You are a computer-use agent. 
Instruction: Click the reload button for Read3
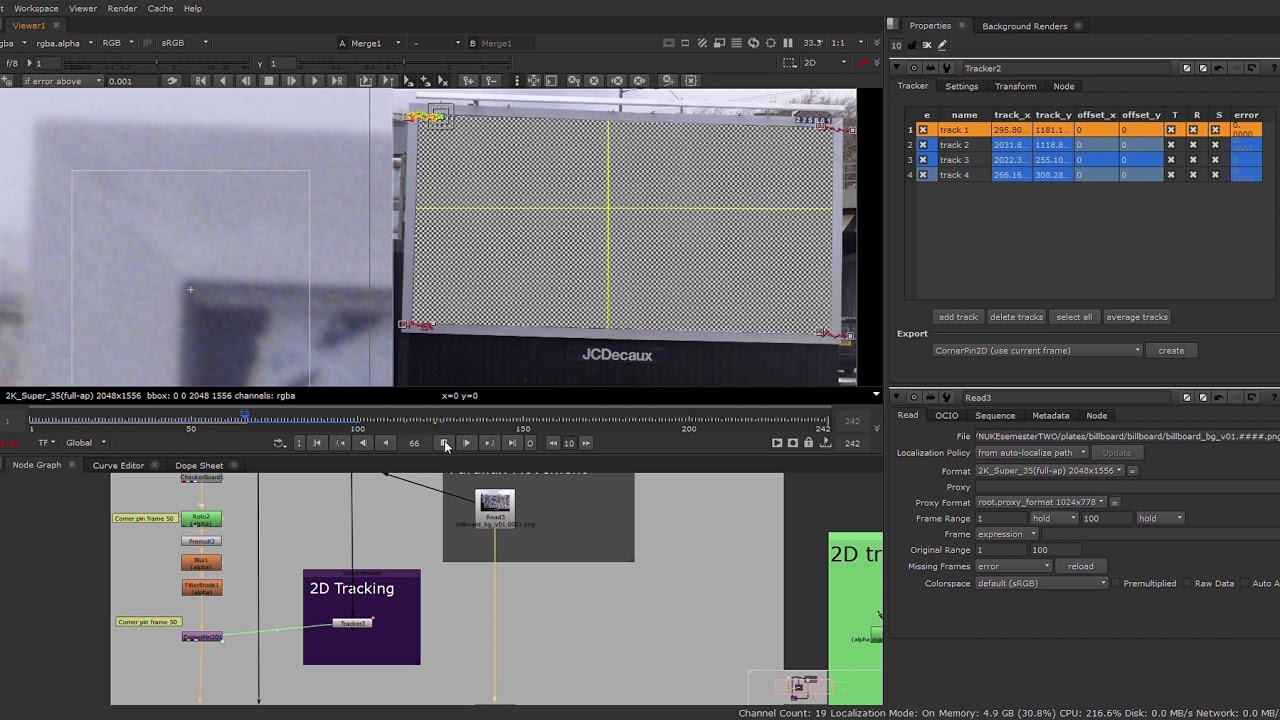pos(1080,566)
